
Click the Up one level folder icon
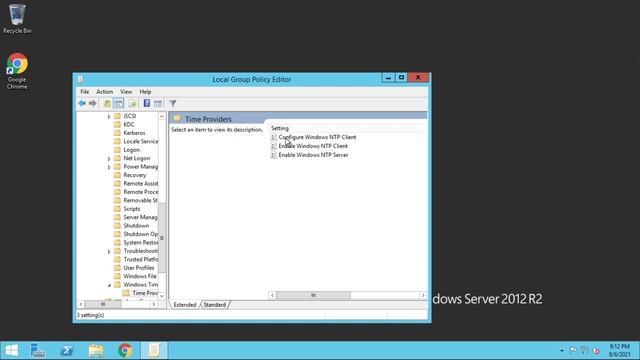[107, 104]
